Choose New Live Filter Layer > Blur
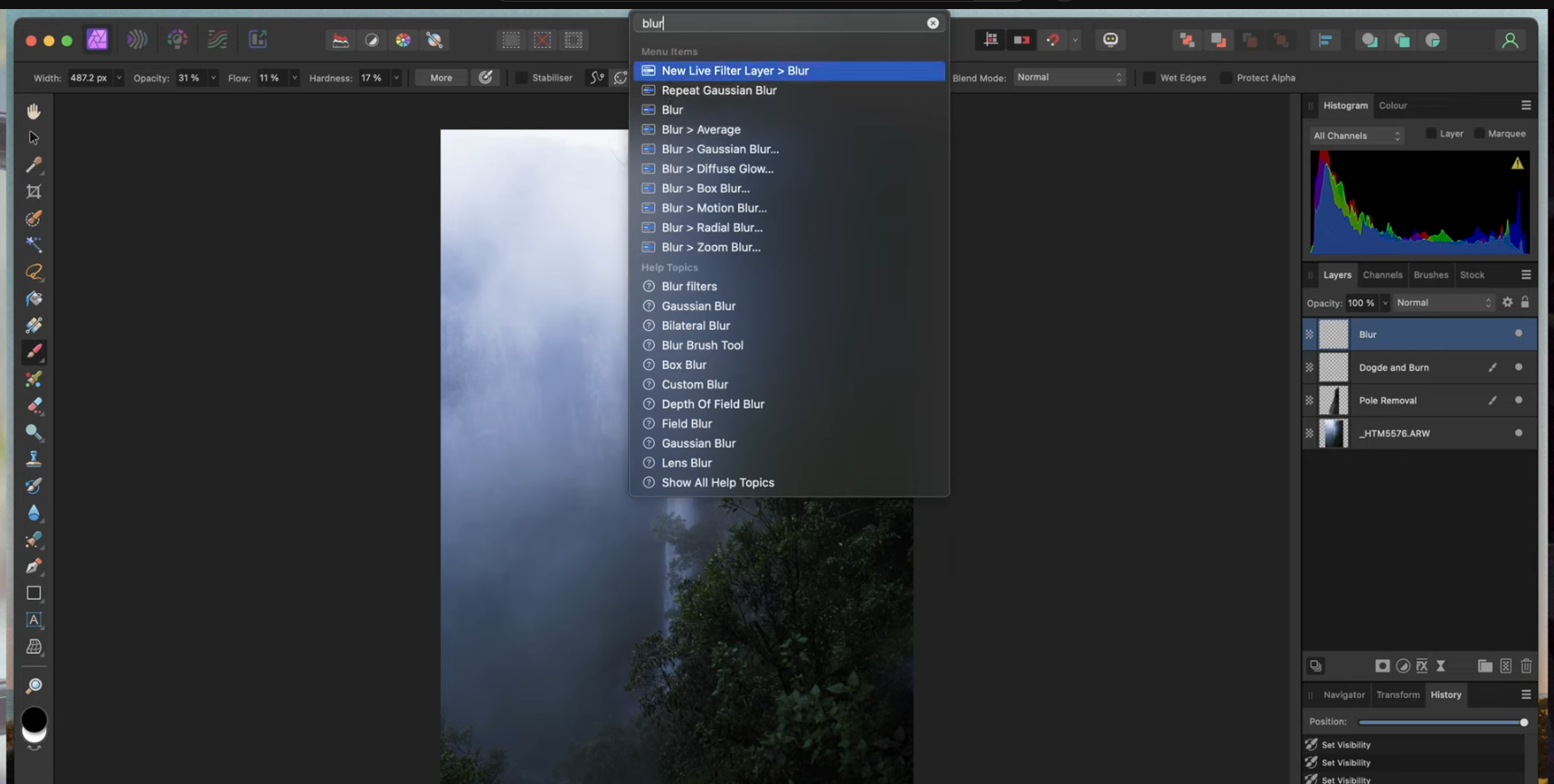Screen dimensions: 1554x784 click(x=789, y=71)
